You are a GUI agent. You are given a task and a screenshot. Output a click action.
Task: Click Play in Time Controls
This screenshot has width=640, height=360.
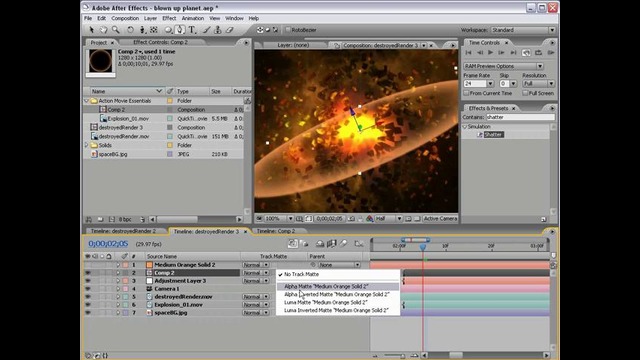491,53
